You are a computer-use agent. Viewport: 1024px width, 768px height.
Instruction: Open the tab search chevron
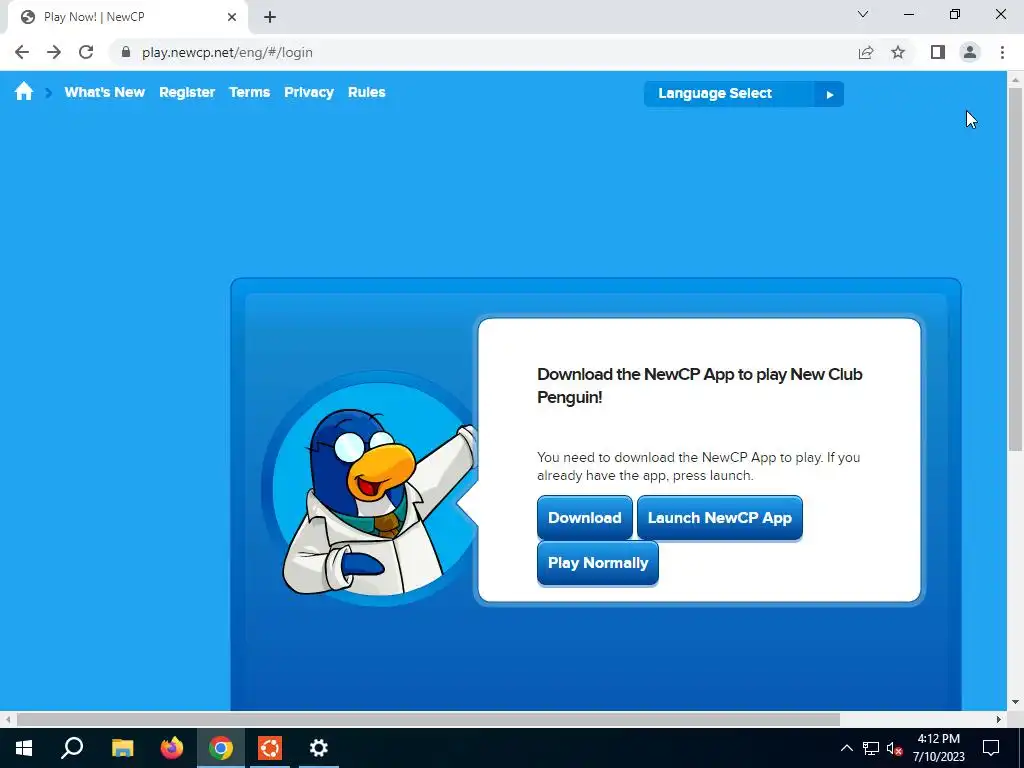tap(863, 14)
